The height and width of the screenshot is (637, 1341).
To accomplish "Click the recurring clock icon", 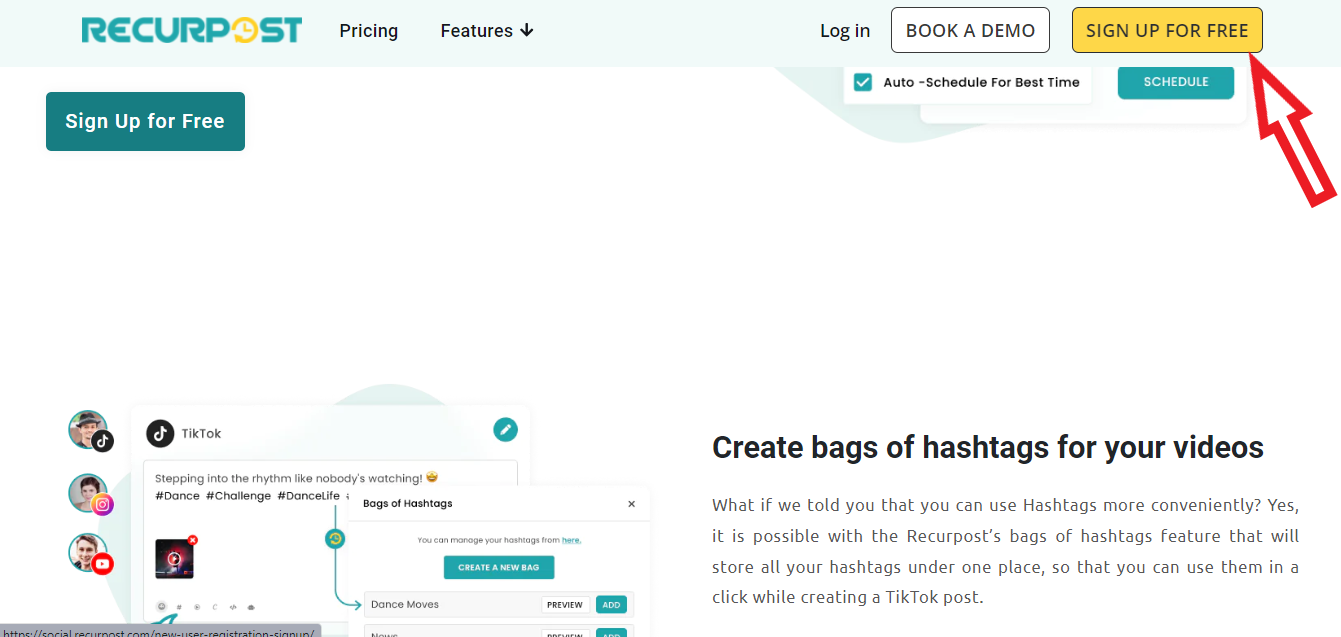I will click(336, 538).
